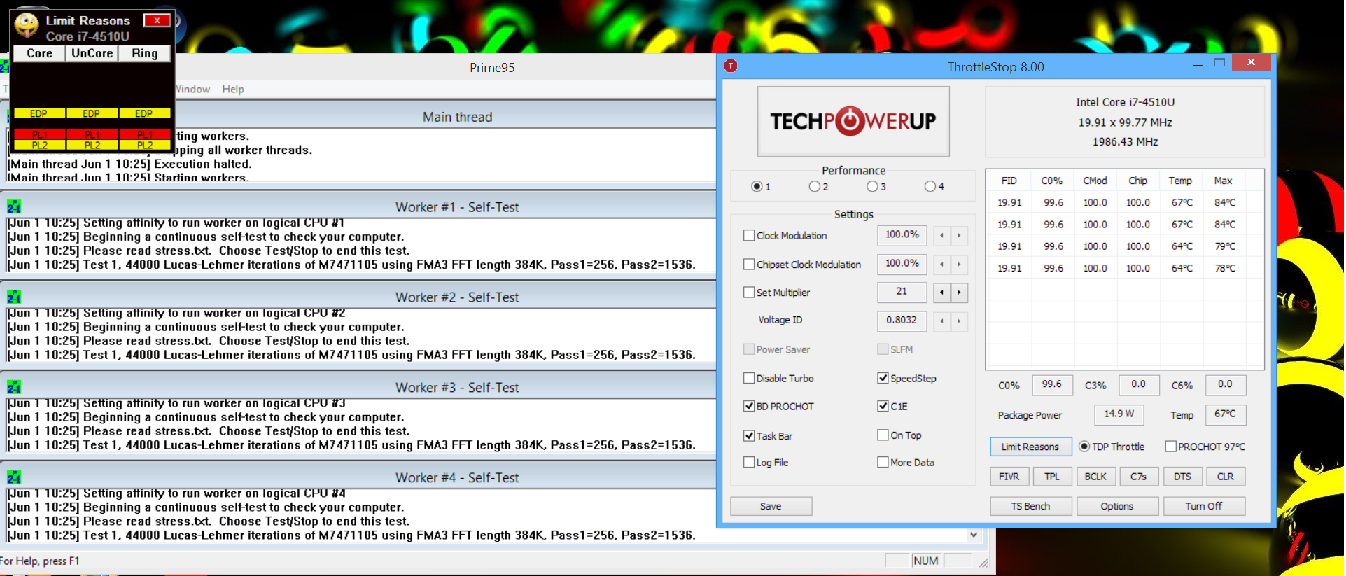Launch TS Bench benchmark
This screenshot has height=576, width=1346.
(1031, 506)
